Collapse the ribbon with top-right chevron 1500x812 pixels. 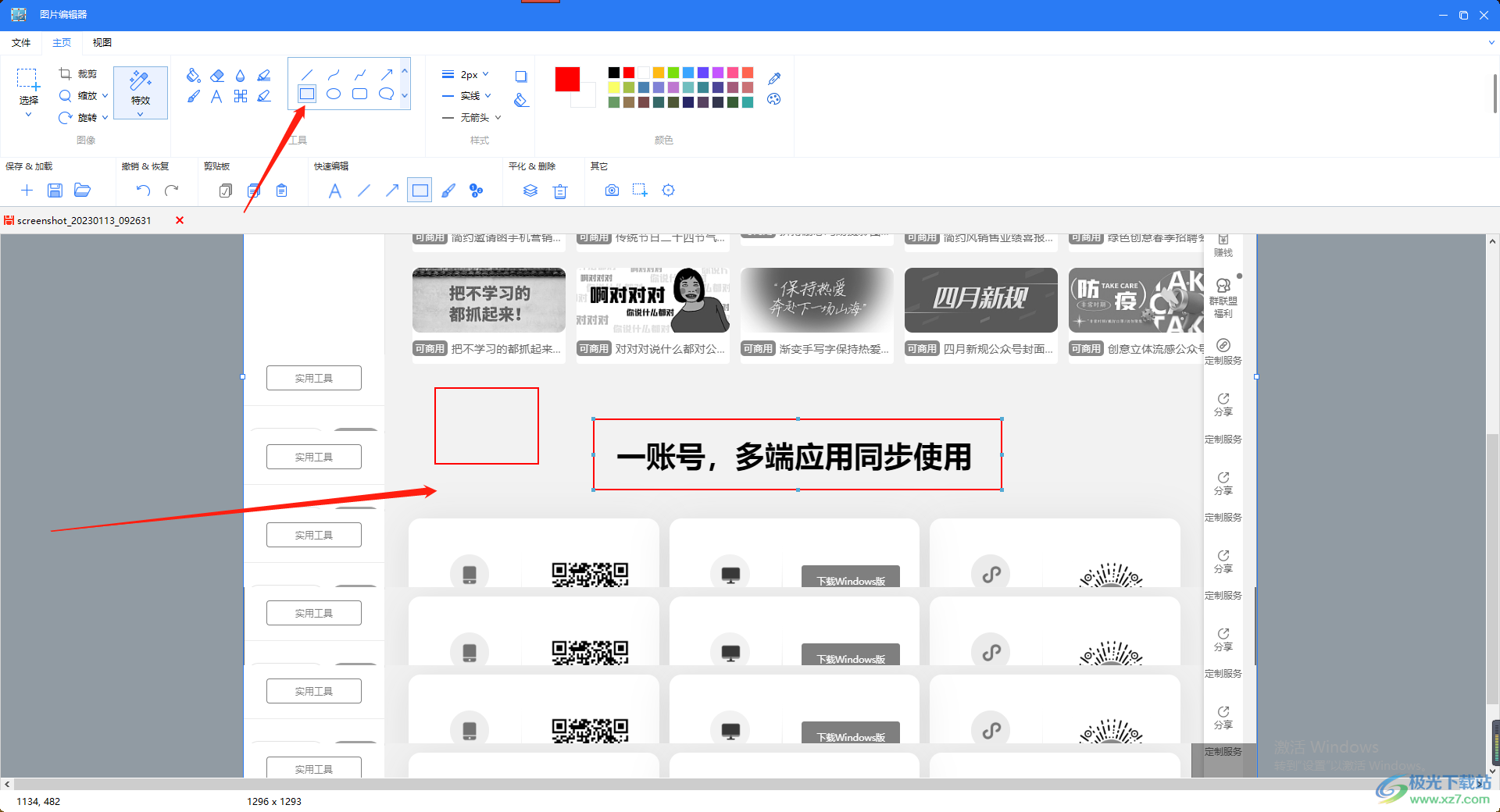point(1491,43)
